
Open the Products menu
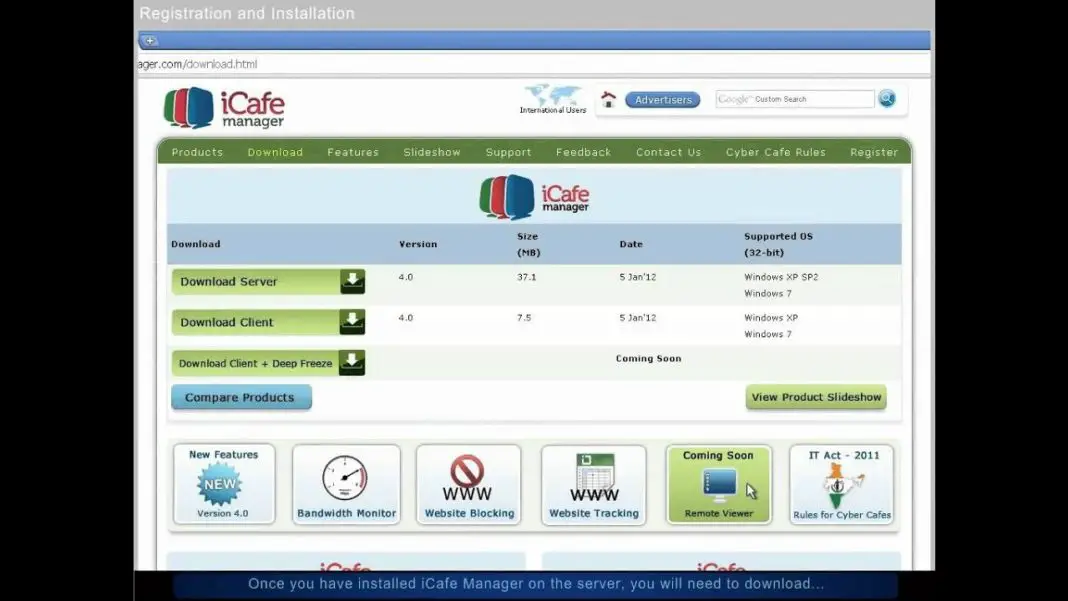[x=198, y=152]
